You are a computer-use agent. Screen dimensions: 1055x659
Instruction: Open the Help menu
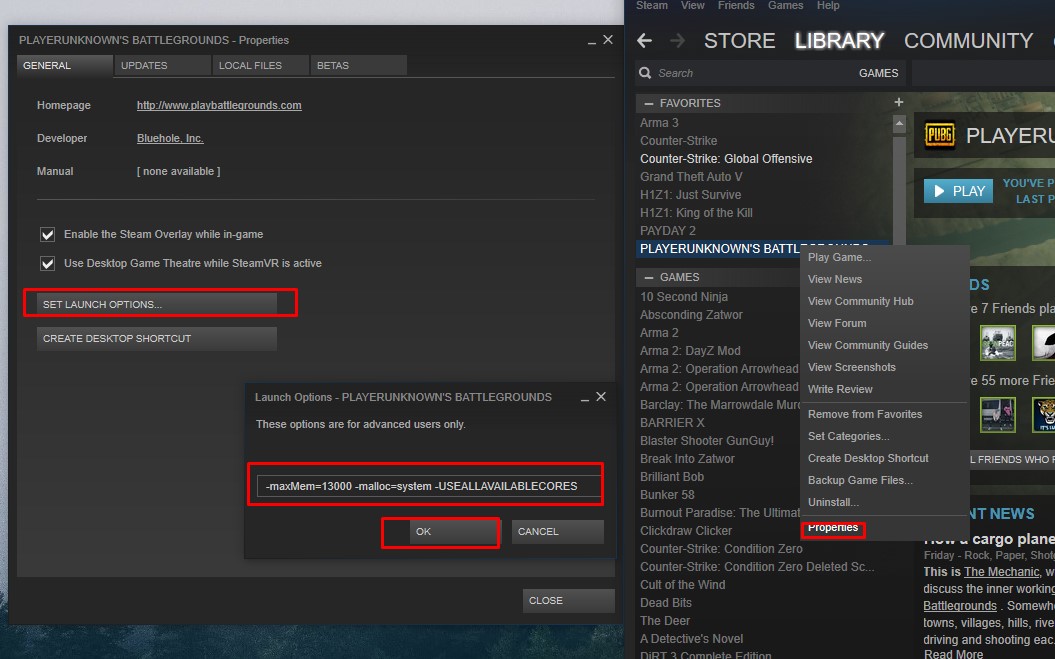coord(828,5)
